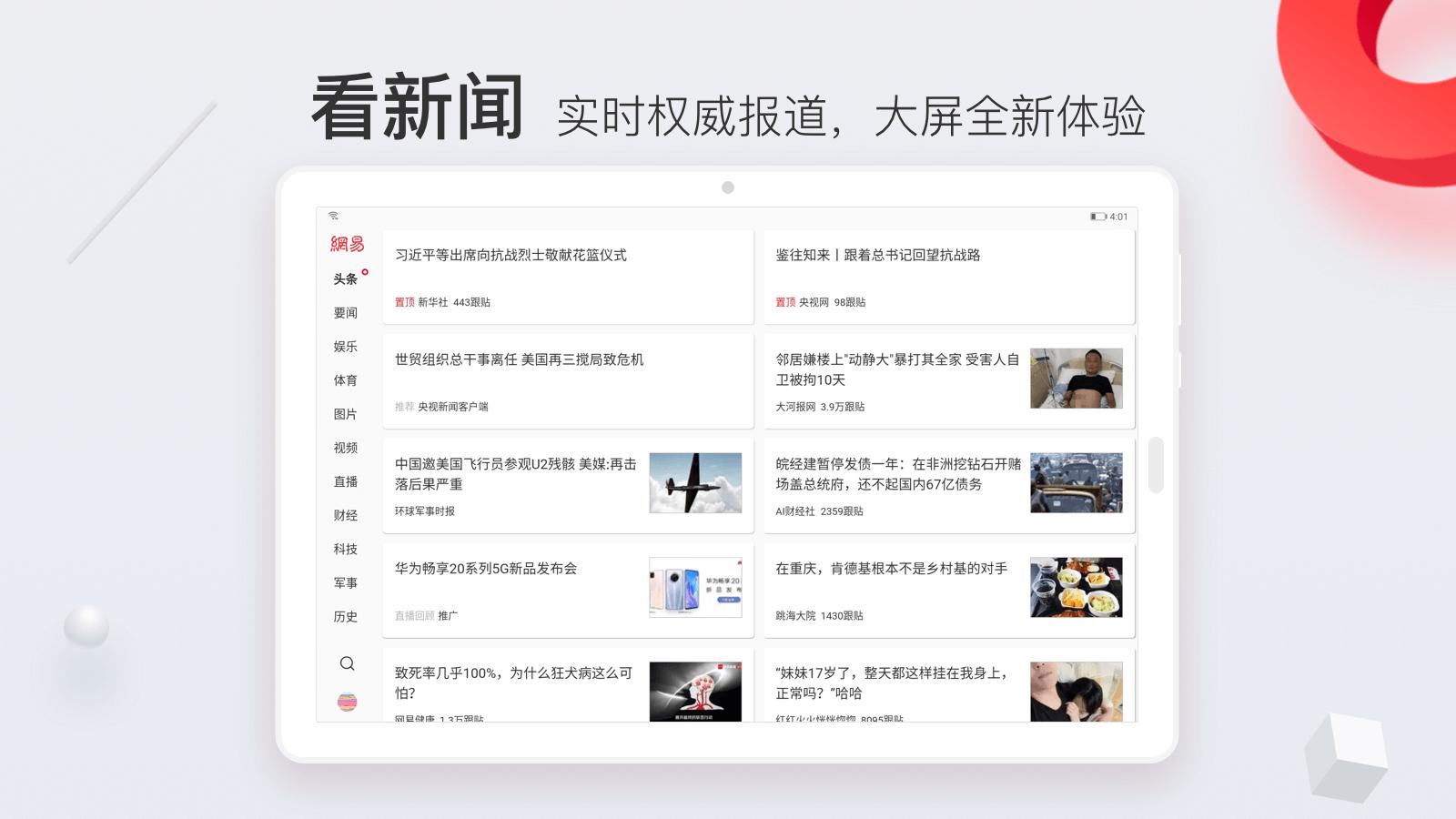This screenshot has width=1456, height=819.
Task: Select the 头条 tab
Action: pyautogui.click(x=345, y=279)
